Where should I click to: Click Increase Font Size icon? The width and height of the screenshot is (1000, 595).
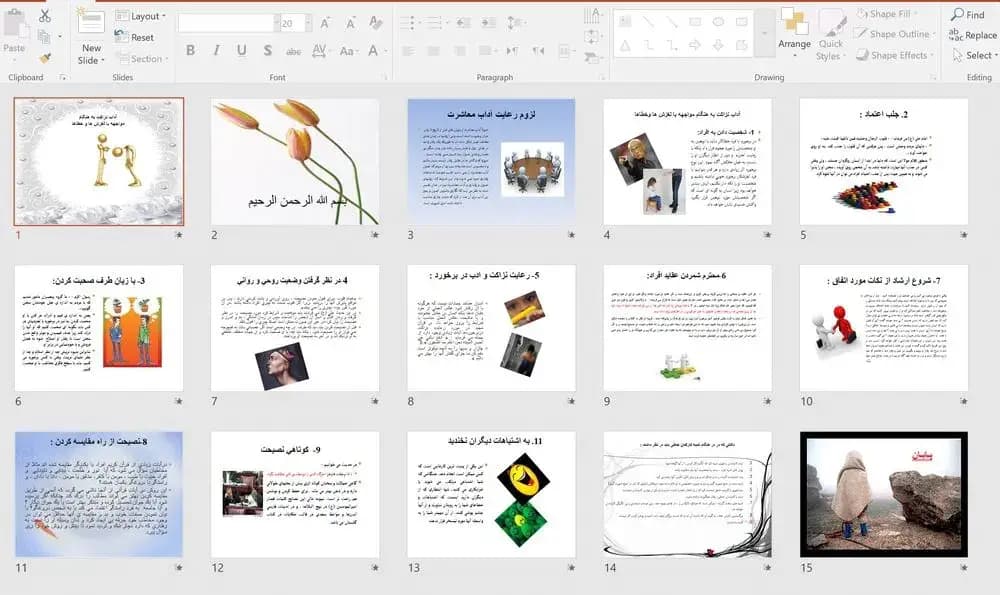325,24
